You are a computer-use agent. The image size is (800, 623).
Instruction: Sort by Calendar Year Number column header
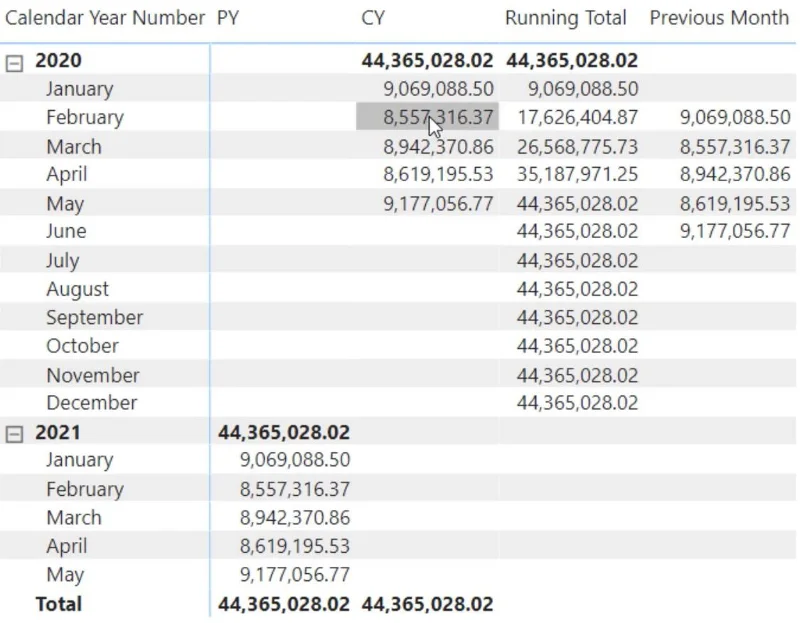click(105, 18)
